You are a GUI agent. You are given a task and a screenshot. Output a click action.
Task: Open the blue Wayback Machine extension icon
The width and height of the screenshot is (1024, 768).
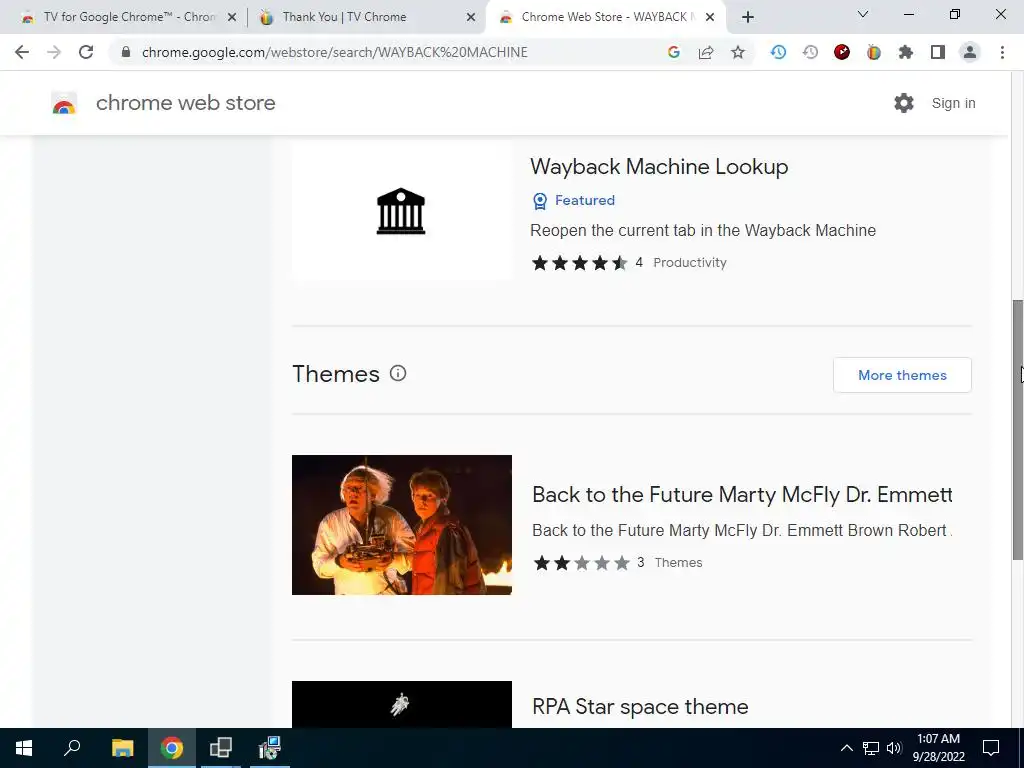coord(778,52)
